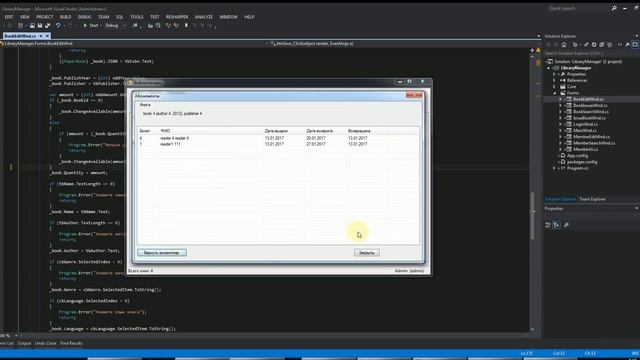Collapse the LibraryManager project node
Image resolution: width=640 pixels, height=360 pixels.
pos(549,68)
